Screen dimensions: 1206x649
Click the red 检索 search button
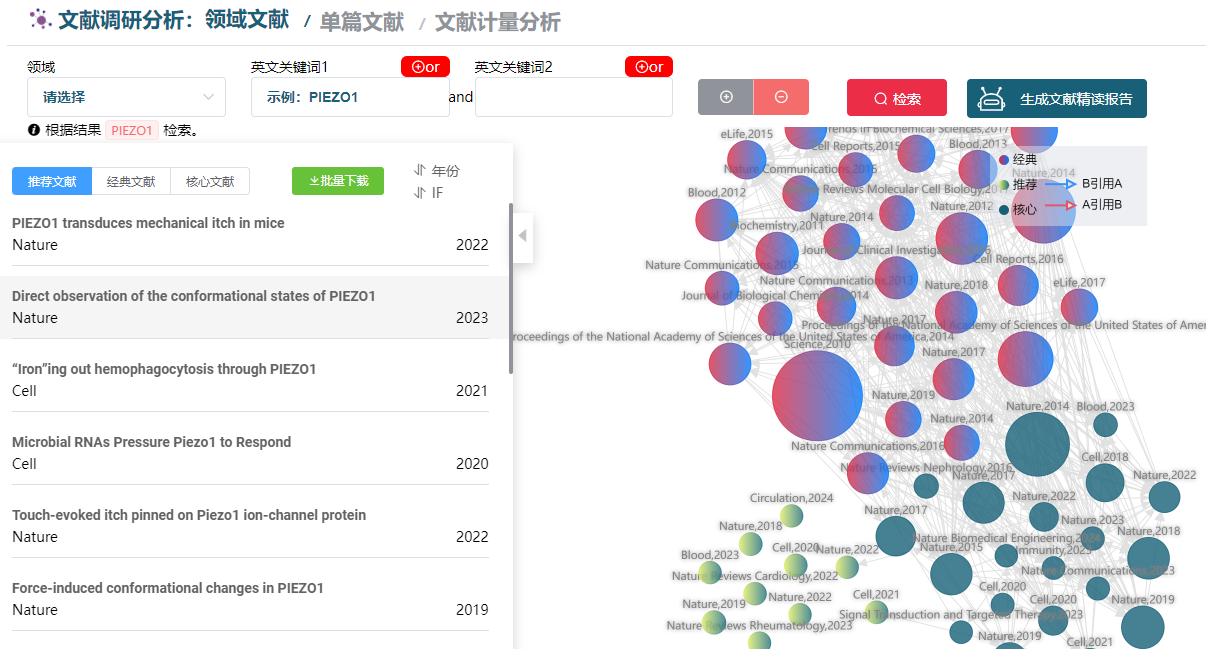point(897,99)
